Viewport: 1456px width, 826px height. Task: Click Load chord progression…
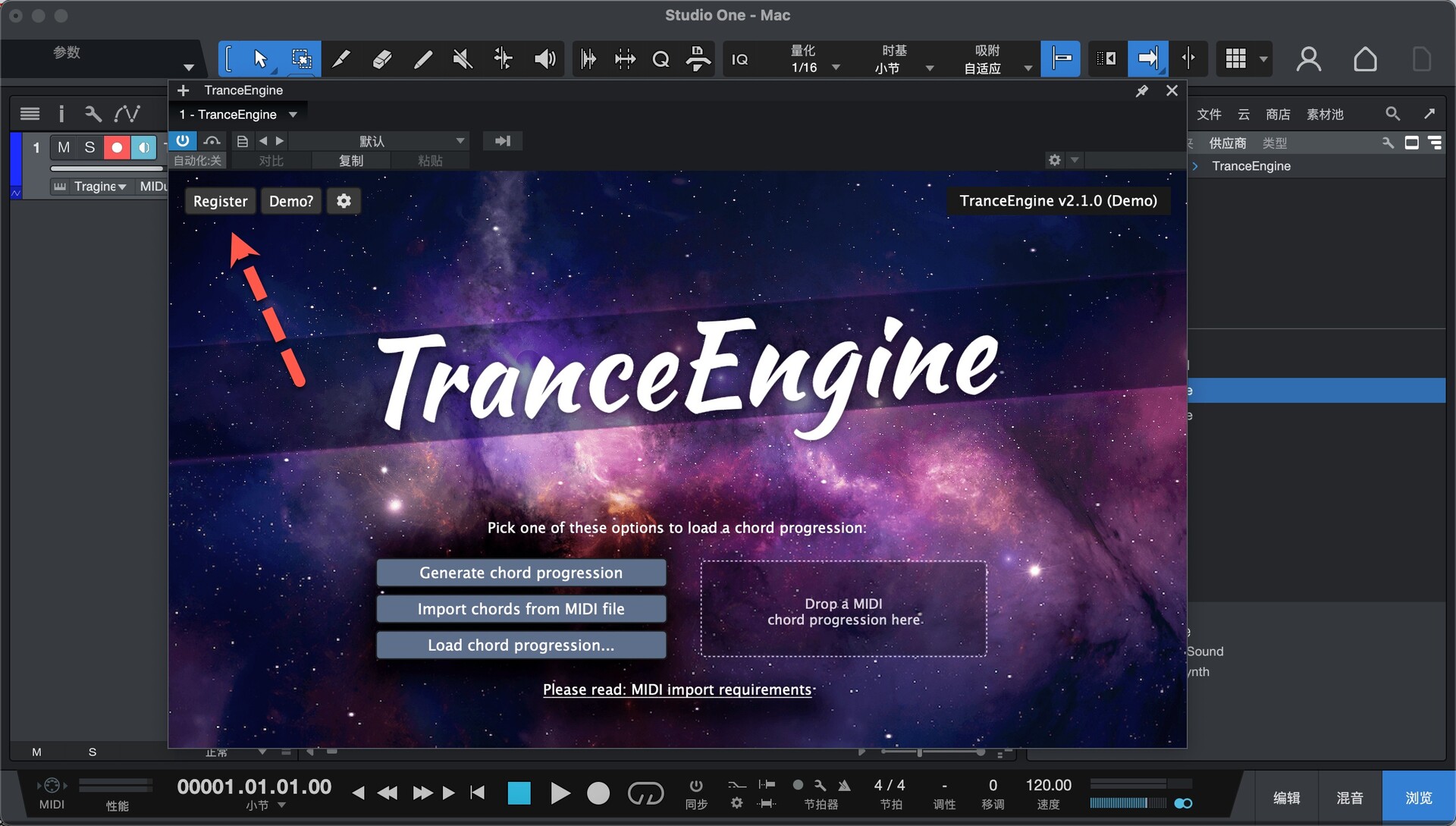(x=522, y=645)
